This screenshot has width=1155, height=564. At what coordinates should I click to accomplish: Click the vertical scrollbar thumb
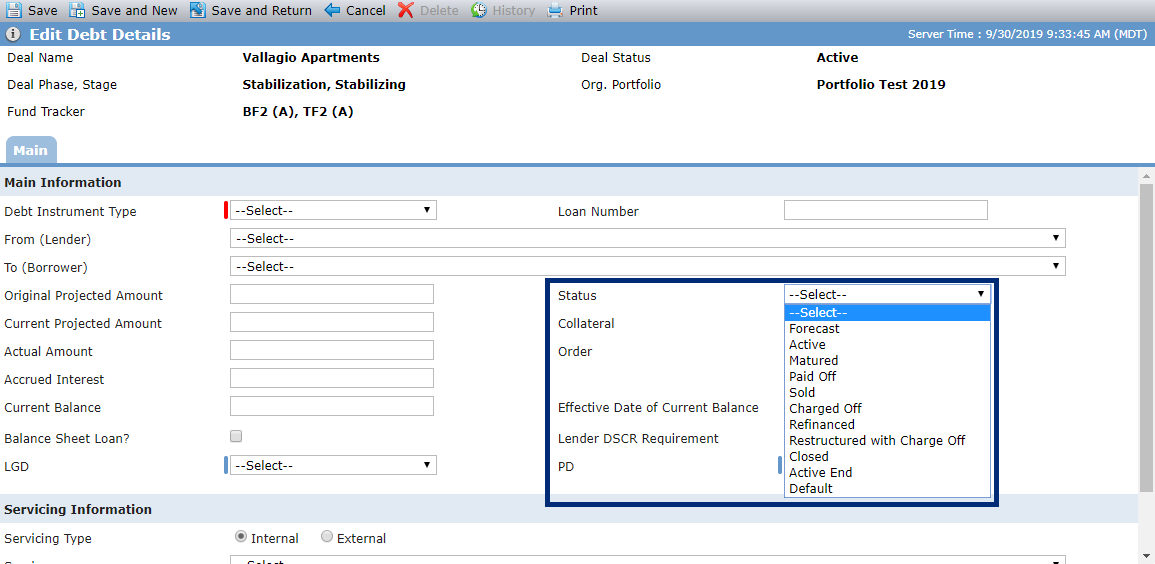click(1146, 337)
